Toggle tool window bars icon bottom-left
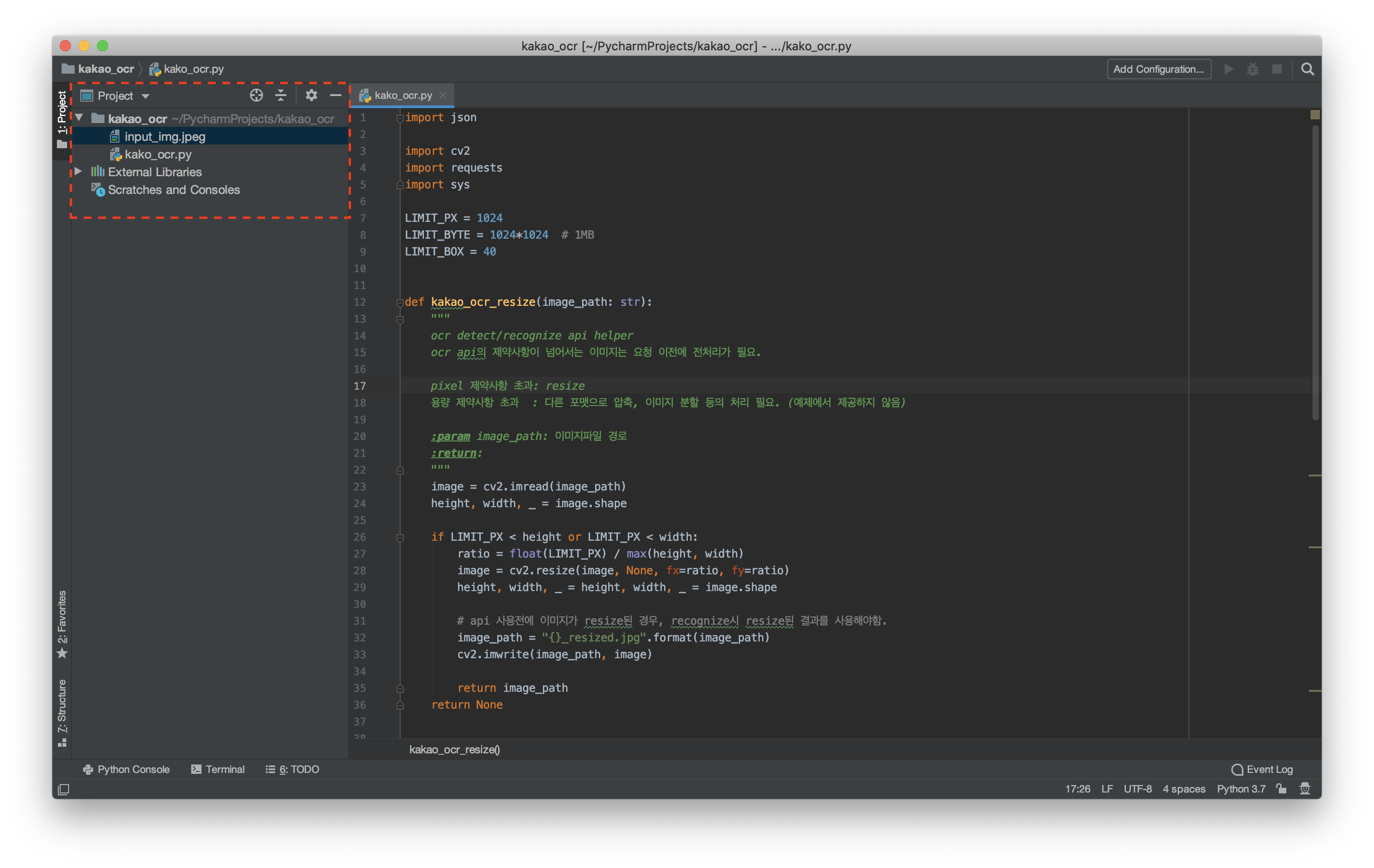 coord(63,789)
